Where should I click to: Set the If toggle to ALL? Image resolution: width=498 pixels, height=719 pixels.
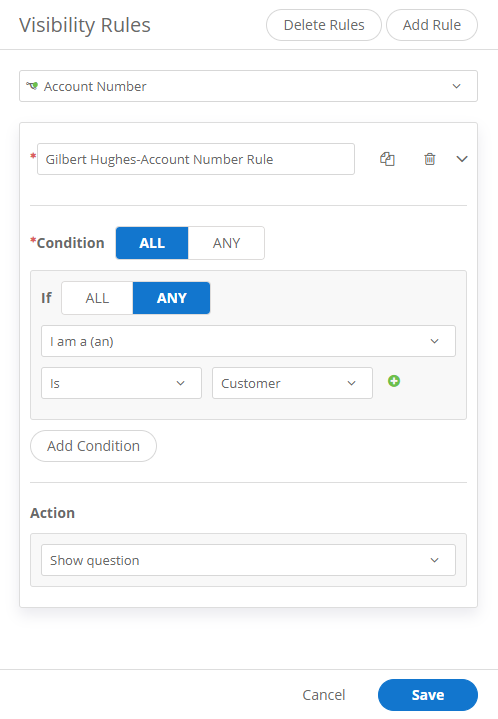[97, 298]
